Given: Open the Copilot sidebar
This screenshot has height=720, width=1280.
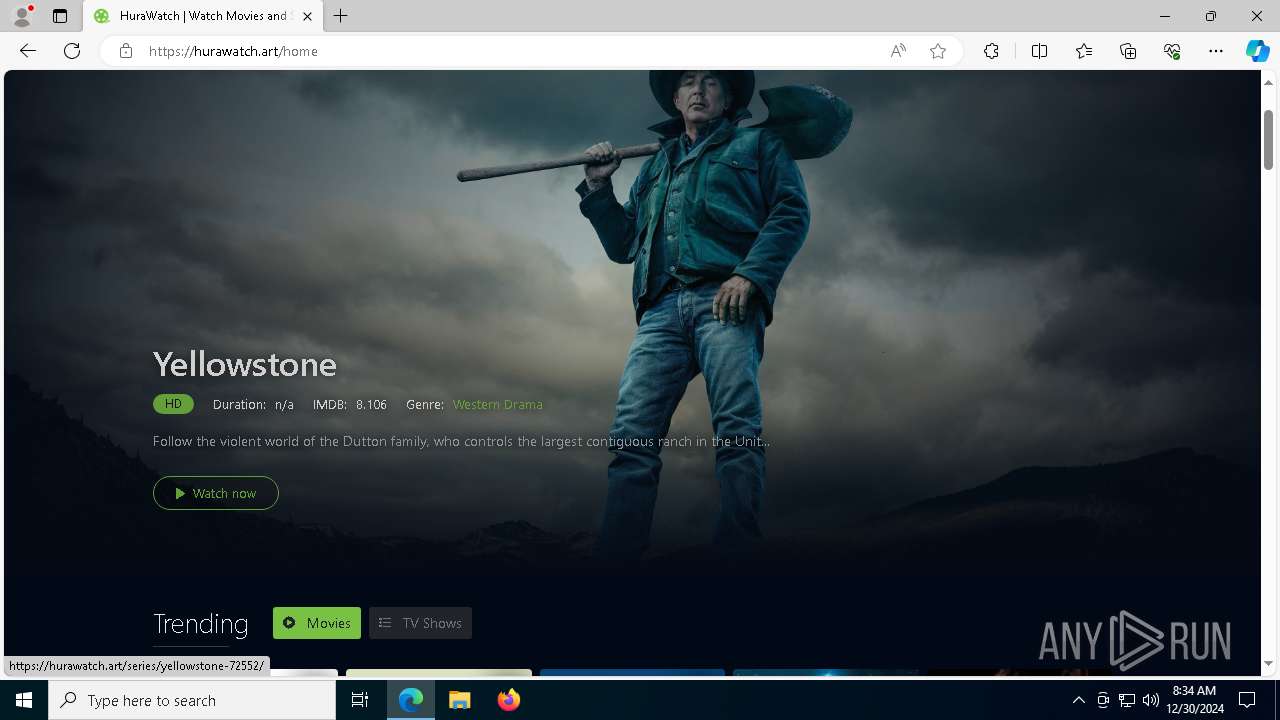Looking at the screenshot, I should 1257,51.
